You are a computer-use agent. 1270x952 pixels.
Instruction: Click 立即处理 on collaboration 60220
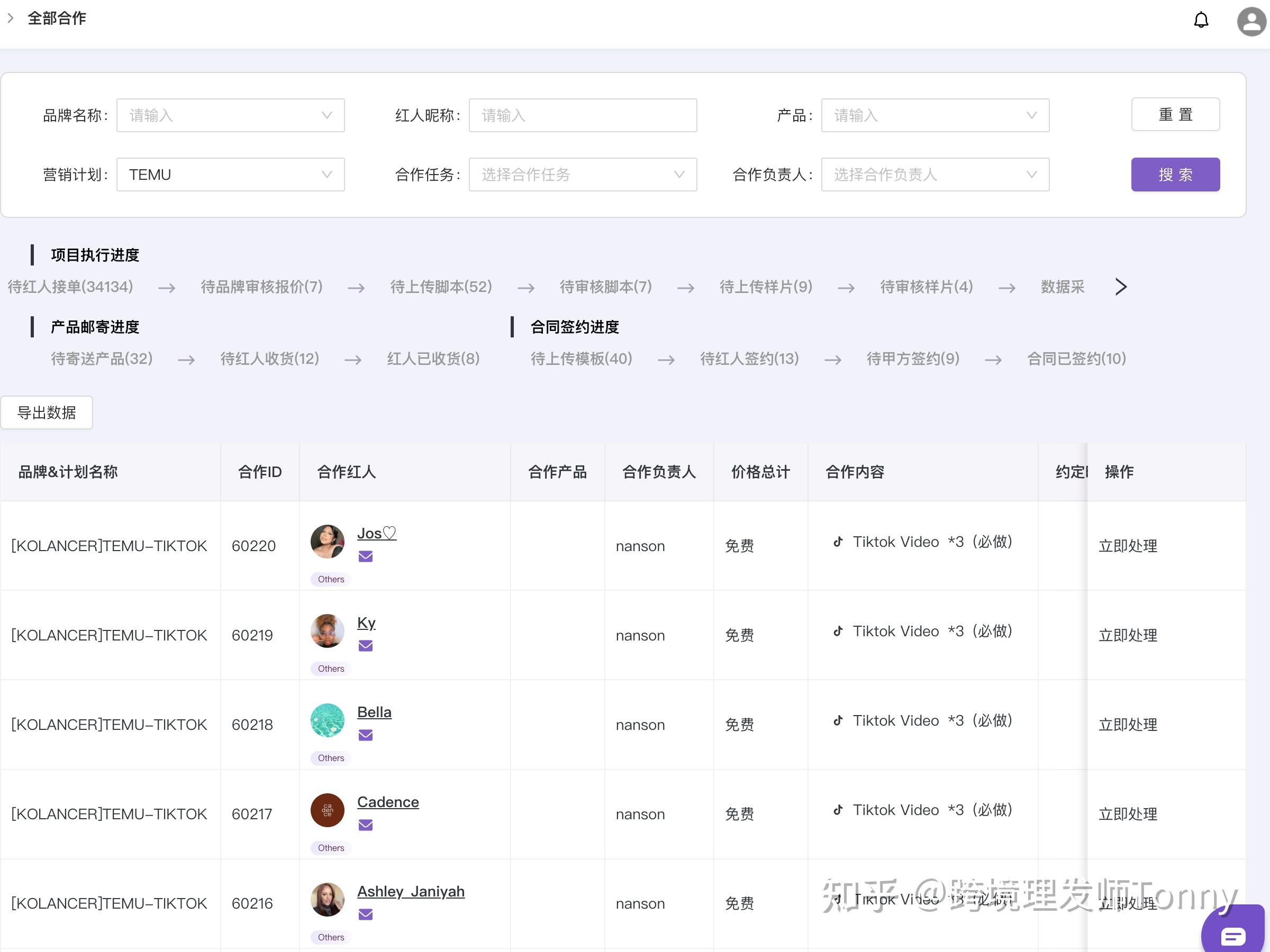(1127, 546)
